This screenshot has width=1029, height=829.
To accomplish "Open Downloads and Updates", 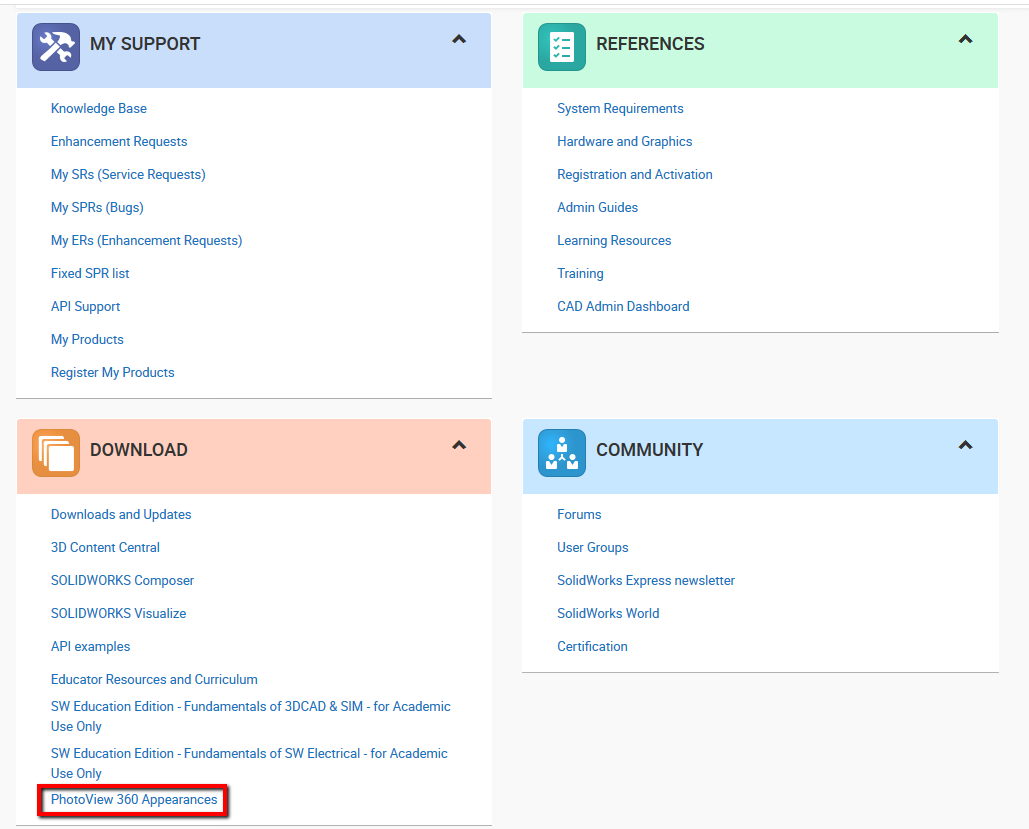I will coord(121,515).
